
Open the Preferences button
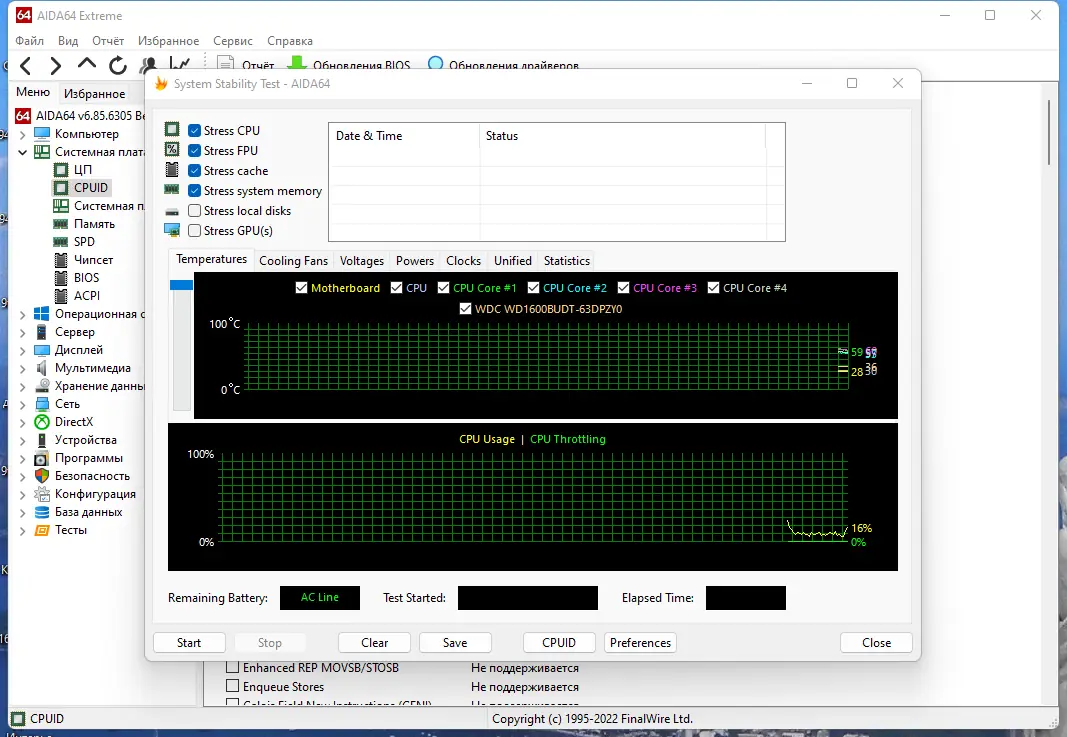(x=640, y=642)
